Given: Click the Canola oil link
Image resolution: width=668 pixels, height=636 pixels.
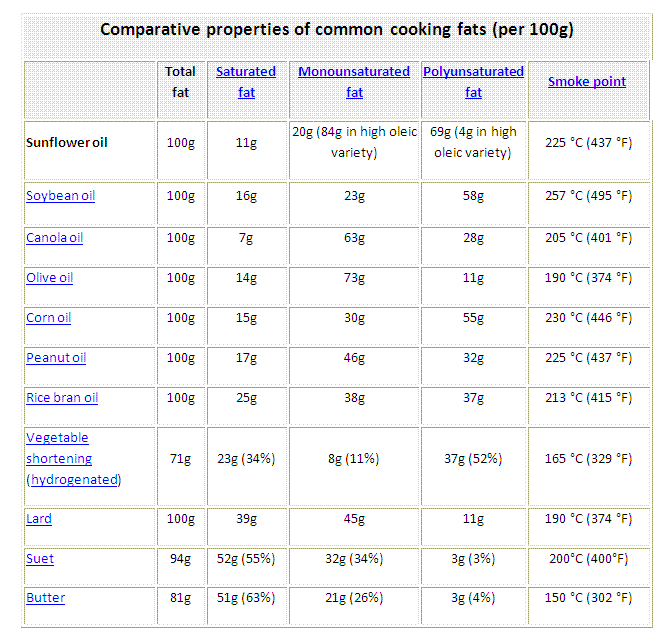Looking at the screenshot, I should pos(55,237).
